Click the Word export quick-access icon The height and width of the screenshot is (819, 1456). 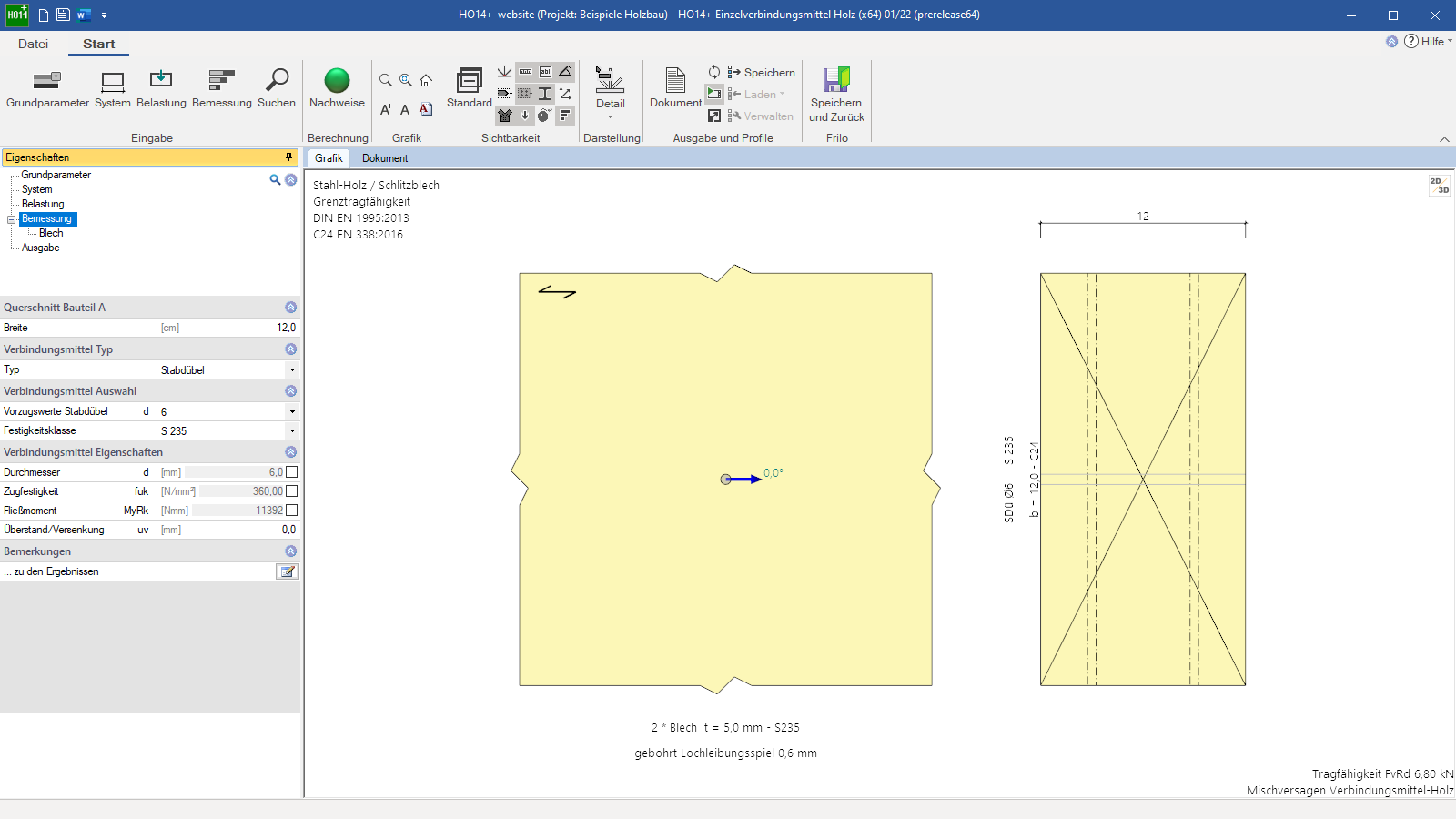coord(84,15)
